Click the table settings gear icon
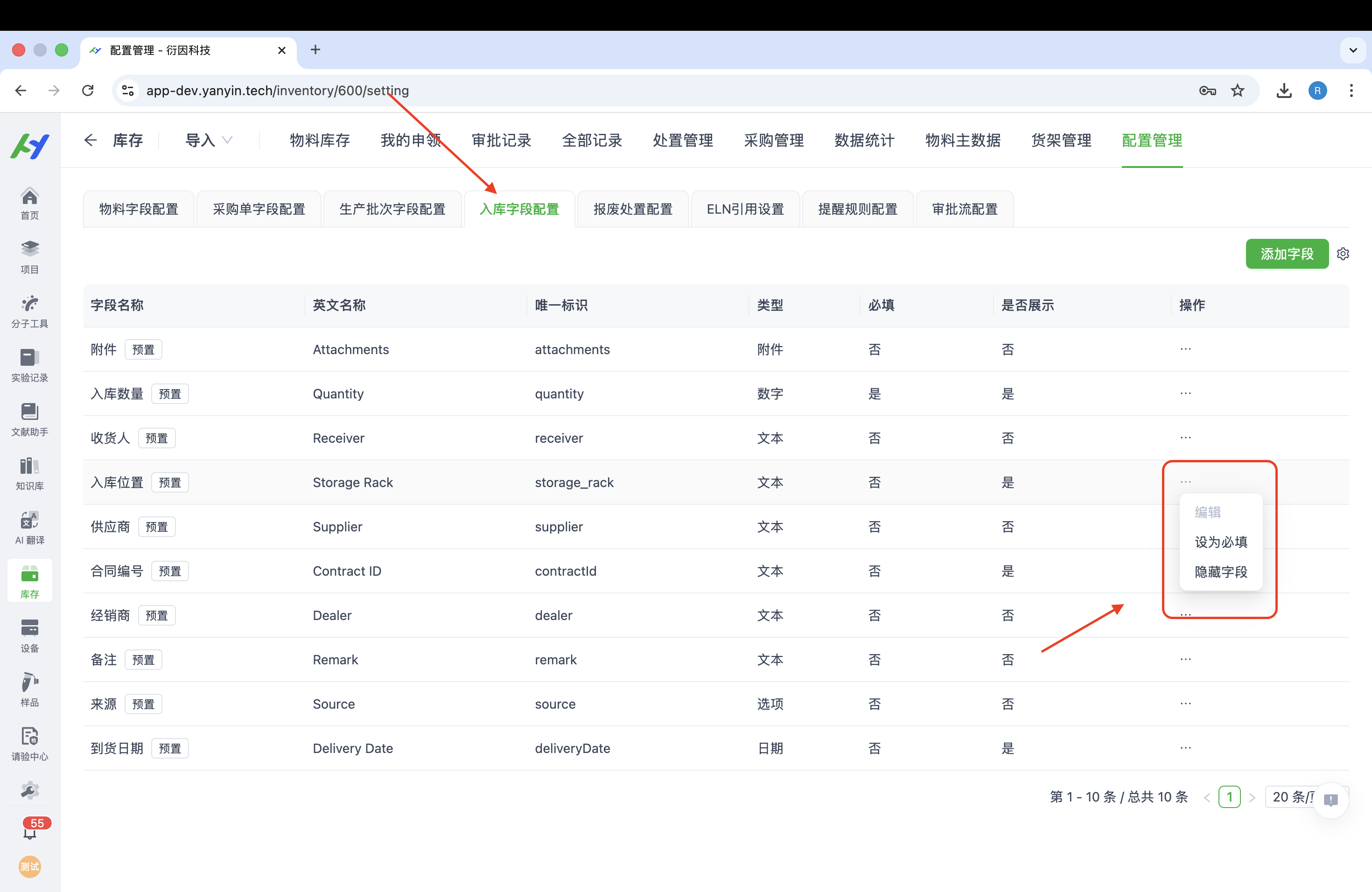 coord(1343,253)
